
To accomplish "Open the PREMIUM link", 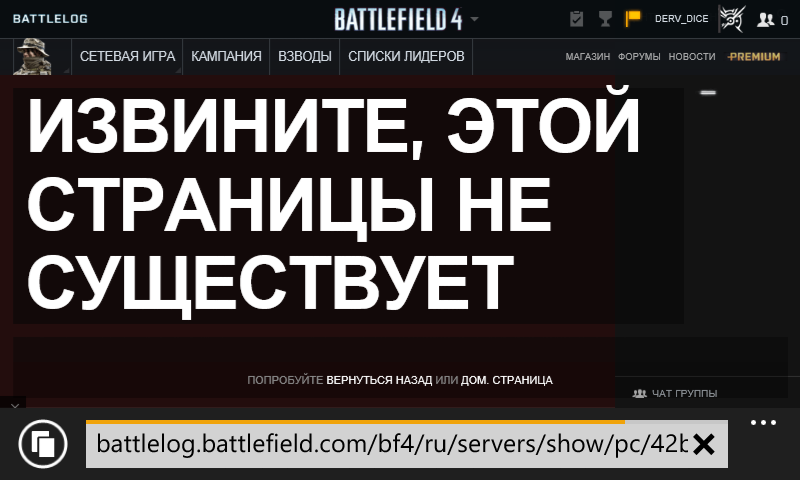I will (754, 57).
